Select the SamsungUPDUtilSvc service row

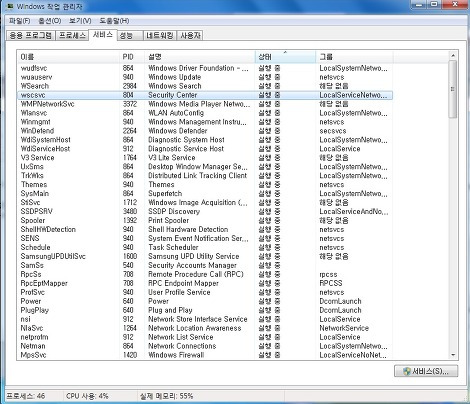click(x=205, y=256)
